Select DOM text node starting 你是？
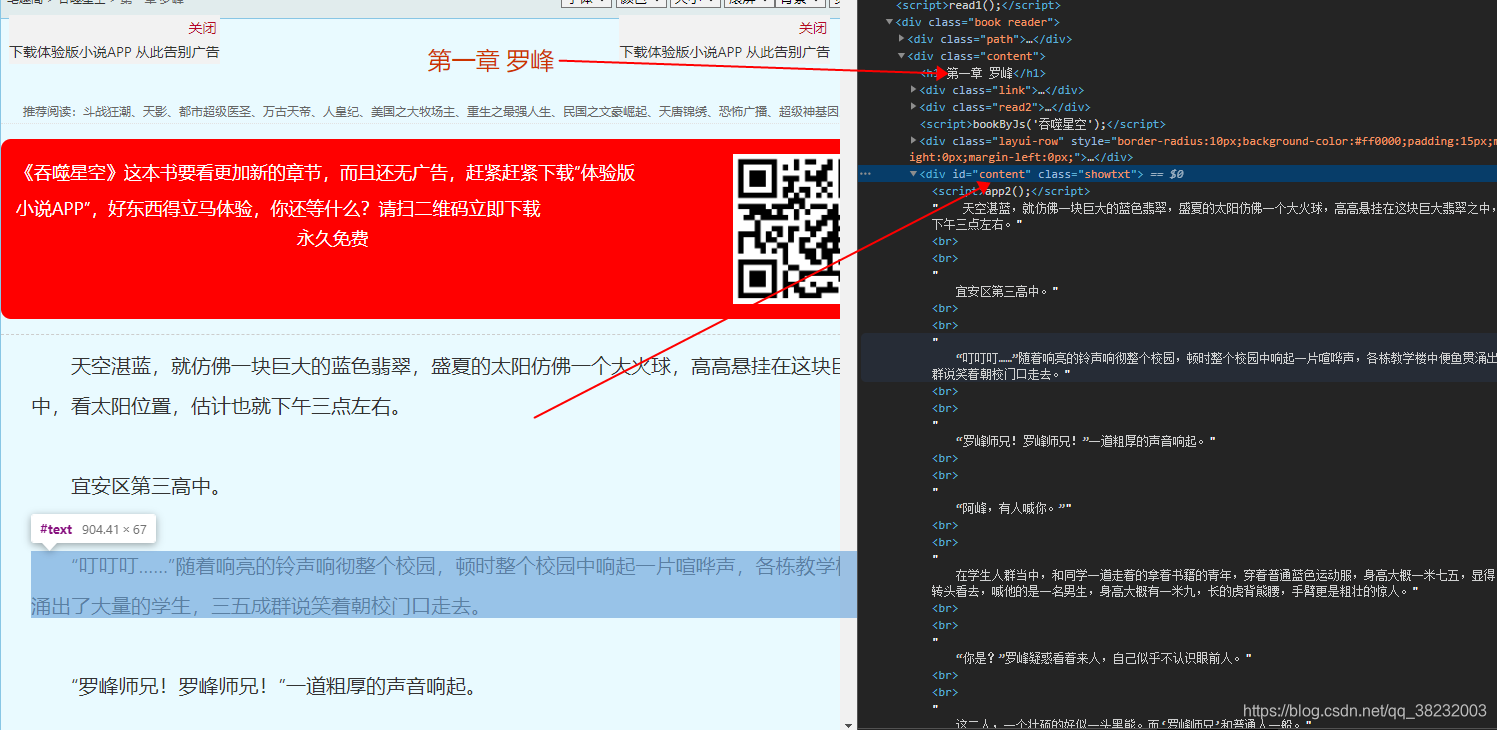 (x=1104, y=658)
